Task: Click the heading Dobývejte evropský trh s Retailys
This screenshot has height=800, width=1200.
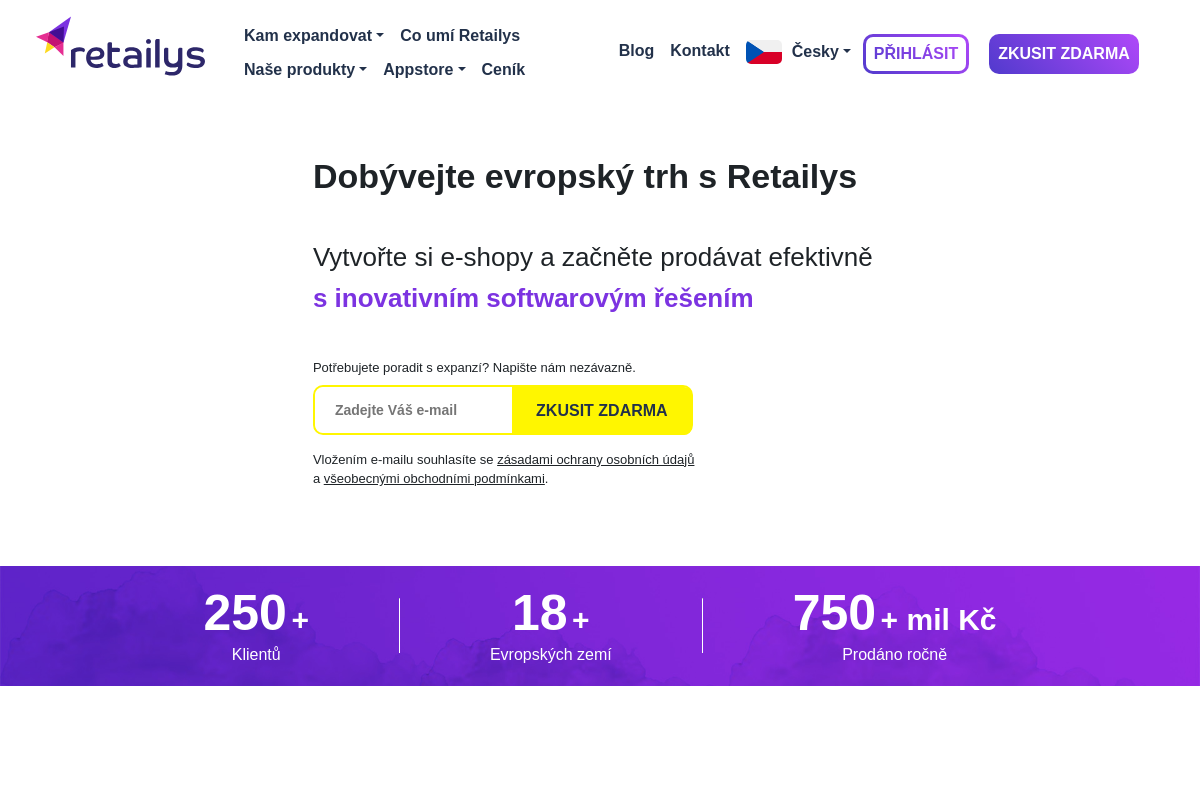Action: [584, 177]
